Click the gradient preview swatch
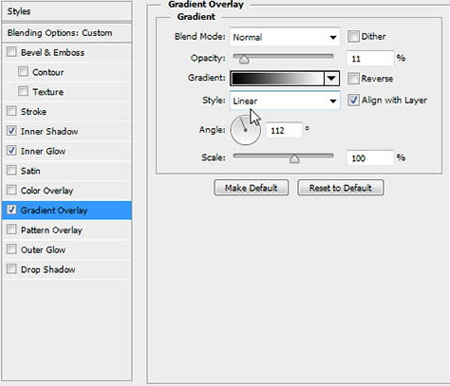Viewport: 450px width, 386px height. 277,78
